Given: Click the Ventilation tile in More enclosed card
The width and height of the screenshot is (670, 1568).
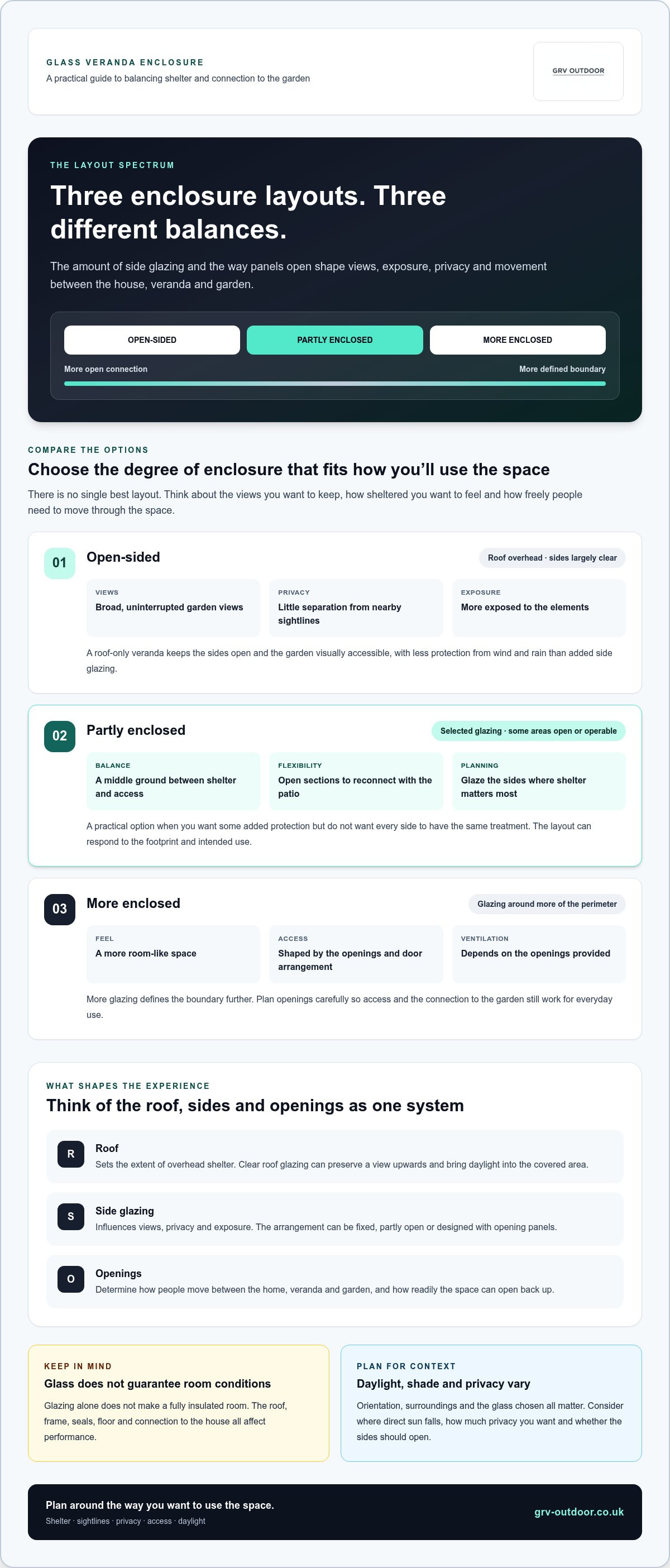Looking at the screenshot, I should [x=539, y=954].
